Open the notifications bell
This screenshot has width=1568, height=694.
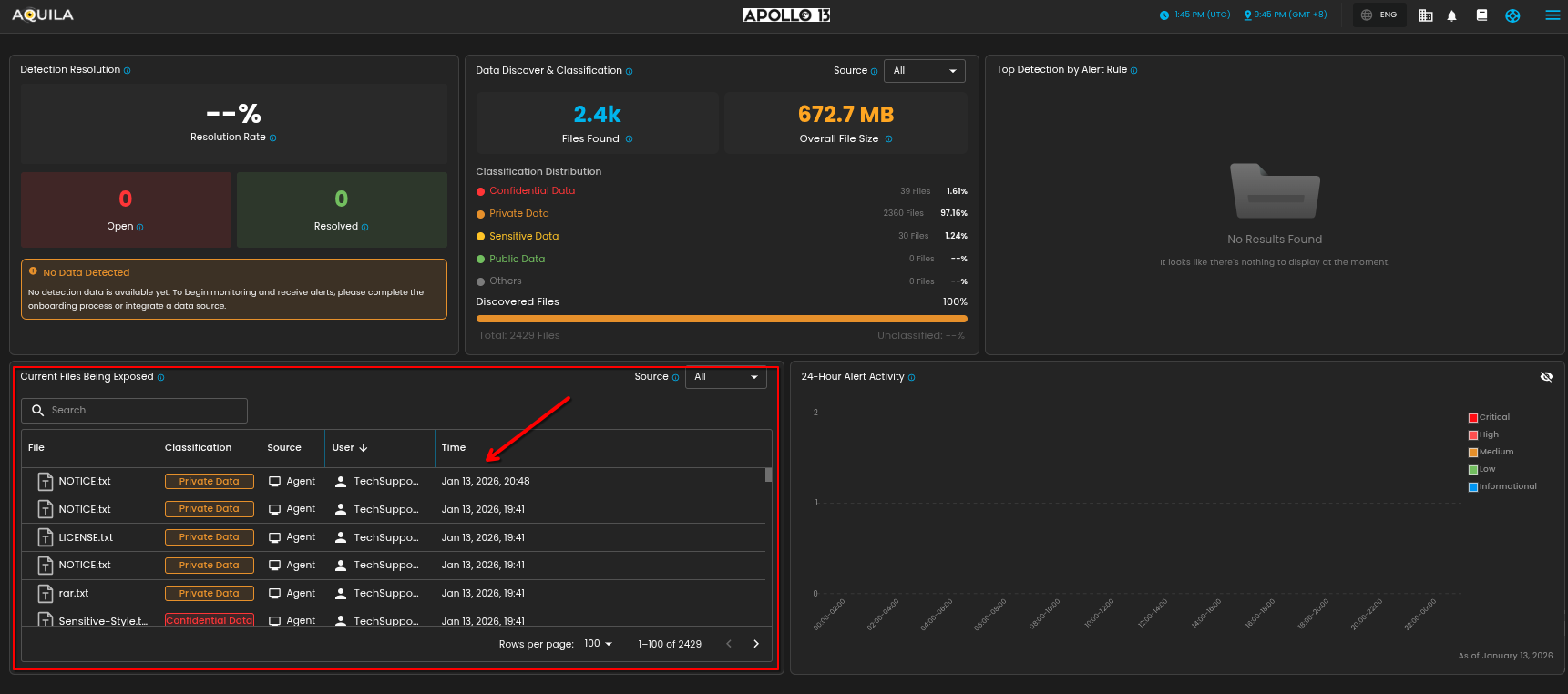click(1451, 15)
